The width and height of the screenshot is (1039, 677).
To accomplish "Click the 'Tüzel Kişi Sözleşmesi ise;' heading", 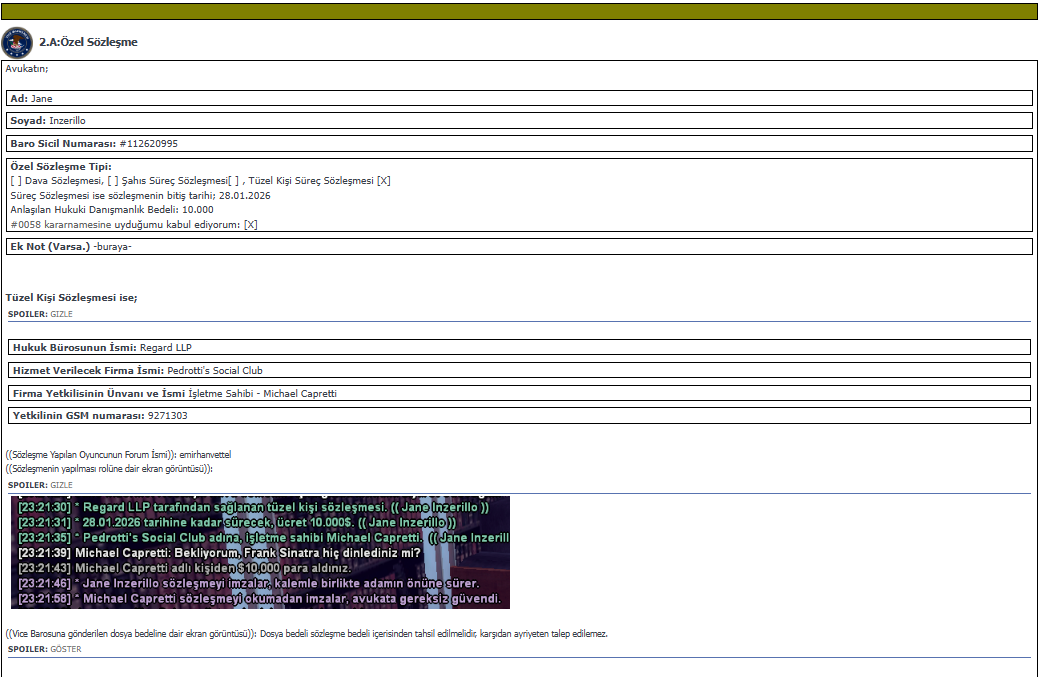I will tap(72, 297).
